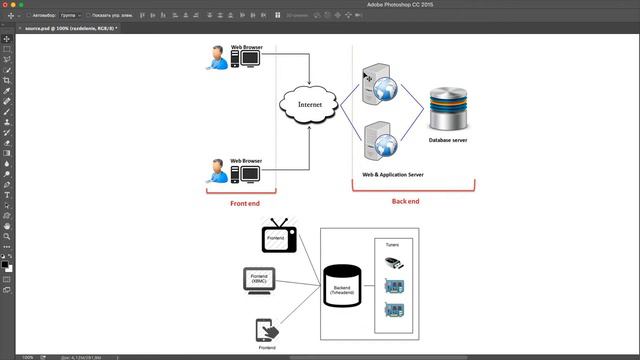Close the source.psd document tab
The image size is (640, 360).
(20, 28)
